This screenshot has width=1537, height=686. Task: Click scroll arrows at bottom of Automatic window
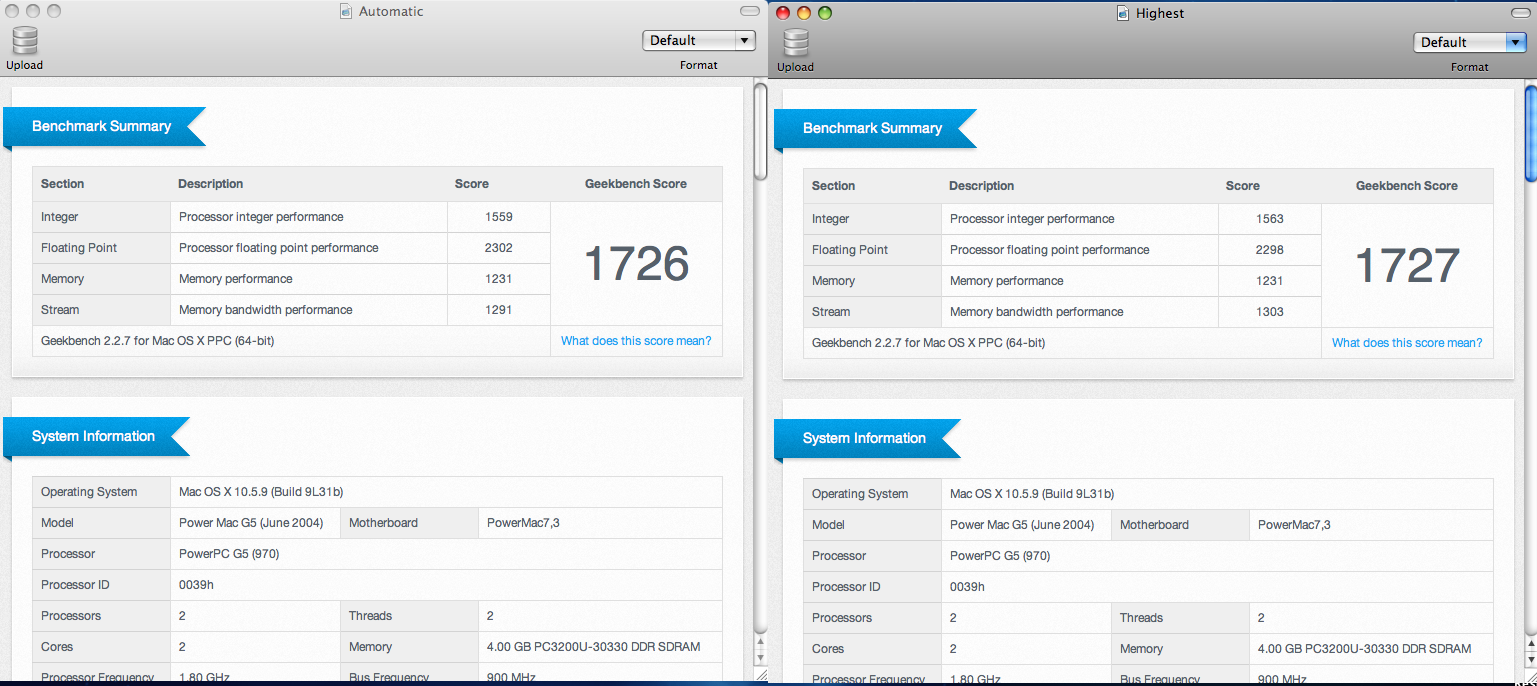pyautogui.click(x=760, y=651)
